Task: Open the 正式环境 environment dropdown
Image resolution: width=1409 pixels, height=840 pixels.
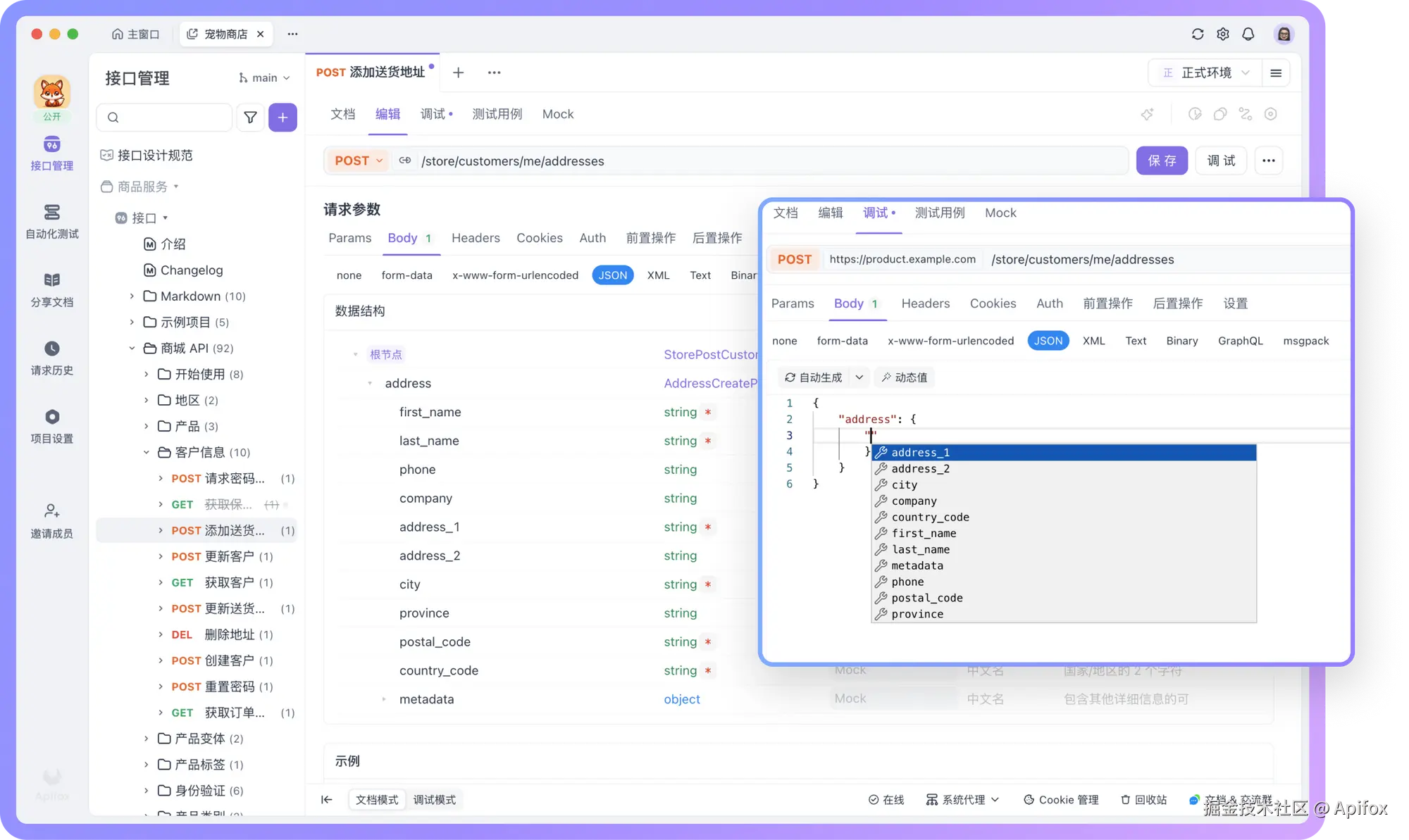Action: pyautogui.click(x=1206, y=73)
